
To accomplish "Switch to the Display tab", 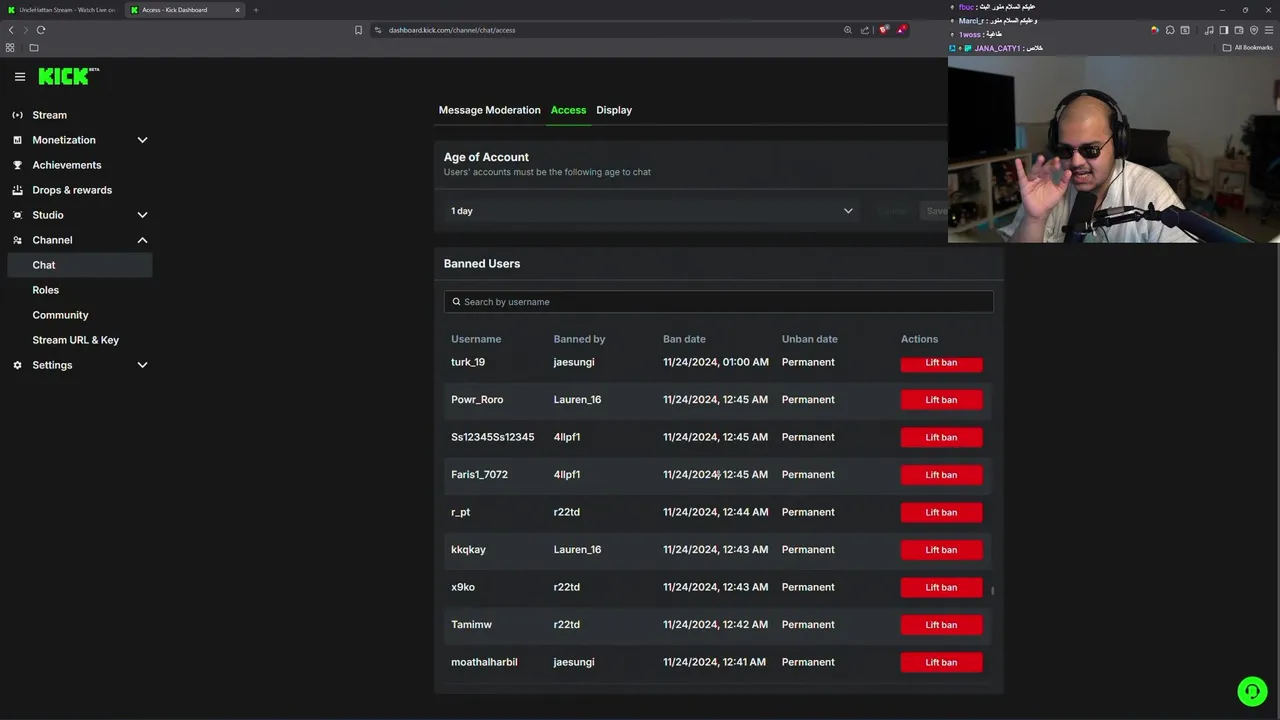I will click(x=614, y=110).
